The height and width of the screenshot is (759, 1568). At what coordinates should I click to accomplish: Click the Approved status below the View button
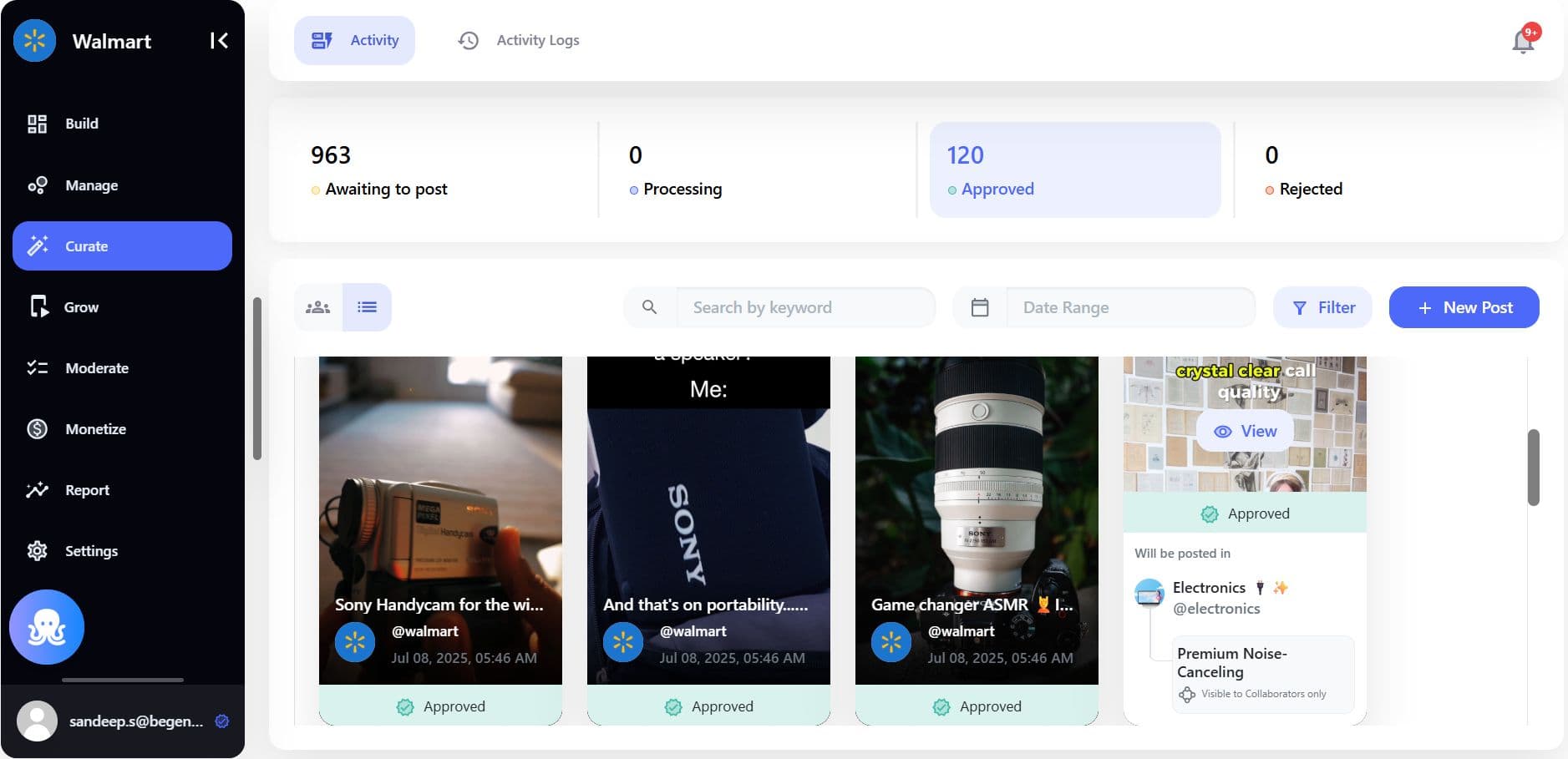[x=1245, y=514]
